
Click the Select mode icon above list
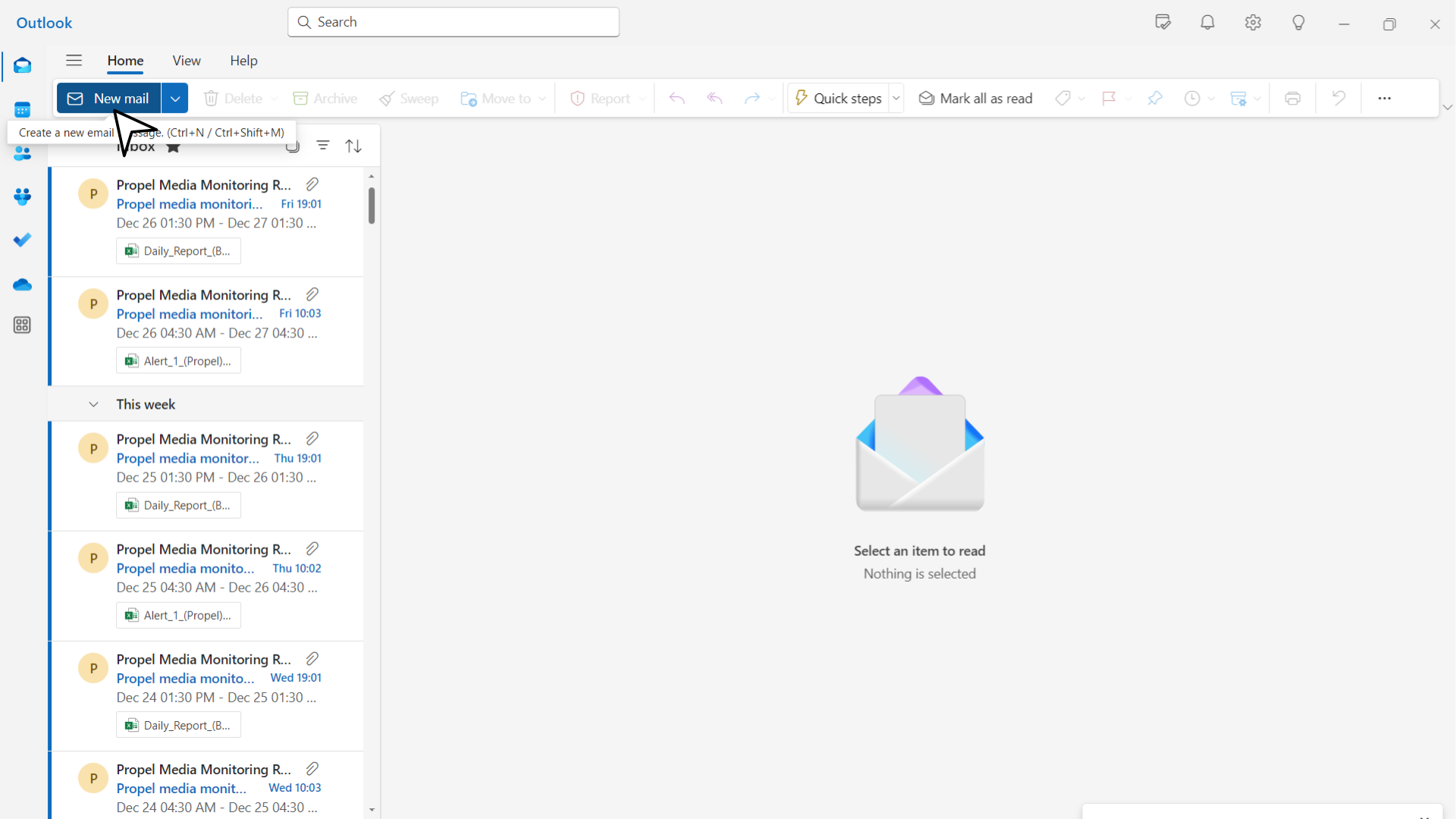293,147
